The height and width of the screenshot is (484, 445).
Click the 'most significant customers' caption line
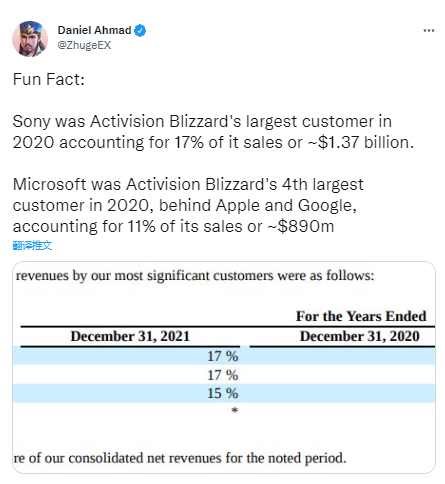click(x=195, y=276)
